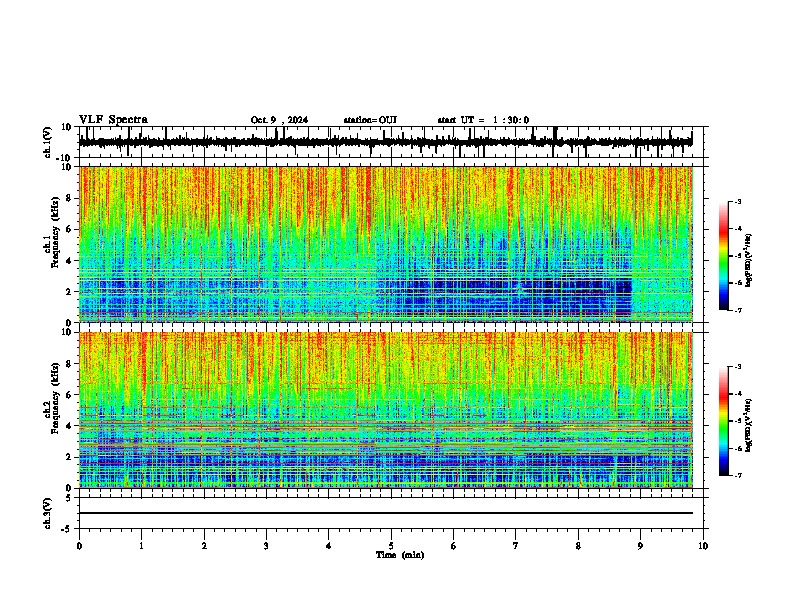Image resolution: width=792 pixels, height=612 pixels.
Task: Click the ch.1 spectrogram color scale bar
Action: pyautogui.click(x=724, y=256)
